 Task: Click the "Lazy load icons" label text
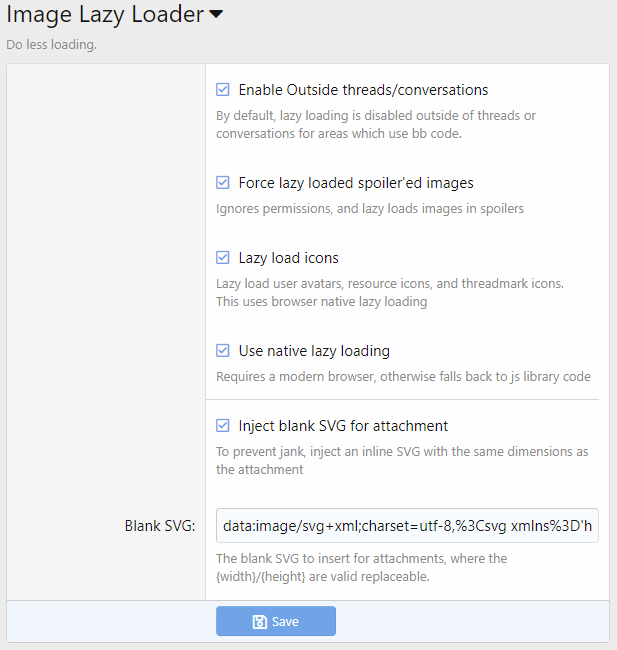[288, 258]
